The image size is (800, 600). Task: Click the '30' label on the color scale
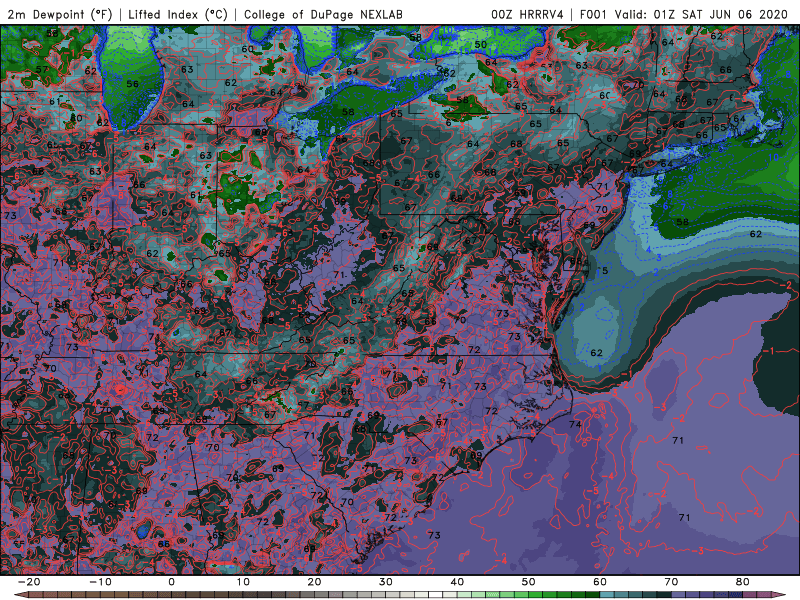[386, 582]
